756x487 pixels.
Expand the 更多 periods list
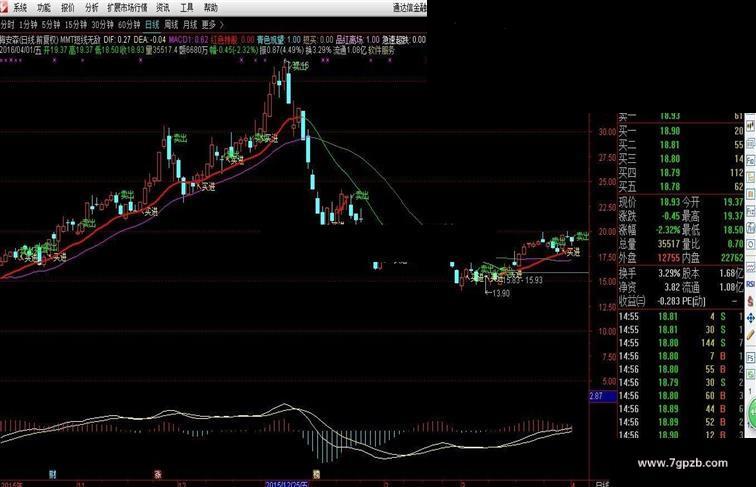click(x=209, y=24)
